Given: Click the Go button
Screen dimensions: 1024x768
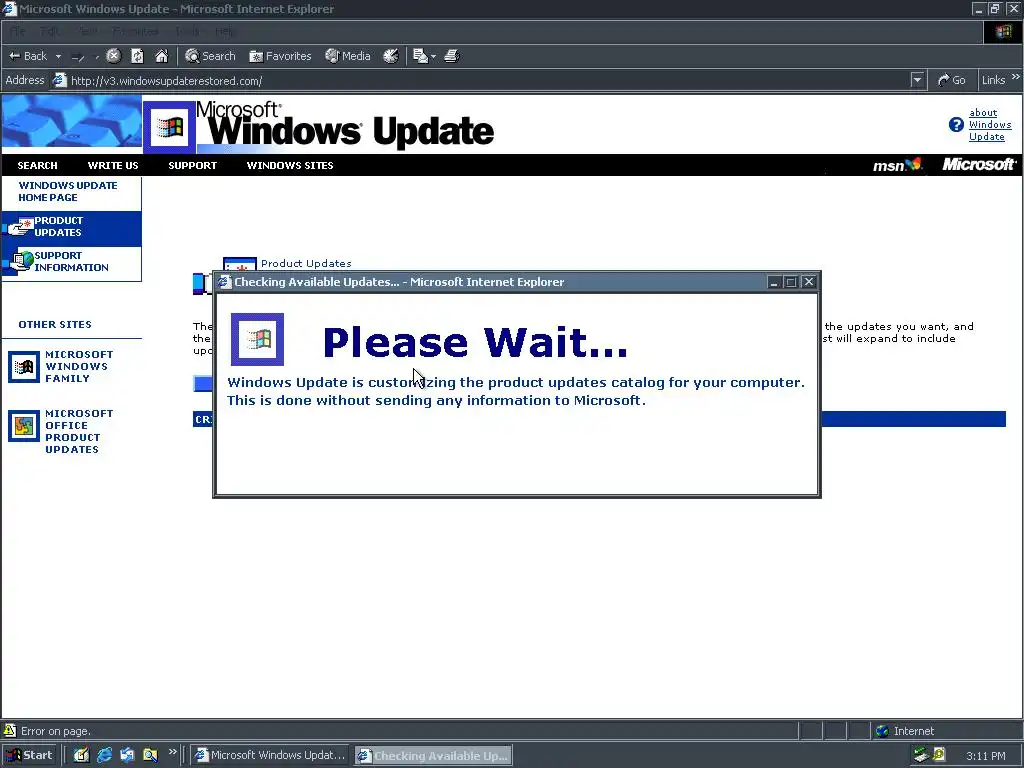Looking at the screenshot, I should [952, 80].
